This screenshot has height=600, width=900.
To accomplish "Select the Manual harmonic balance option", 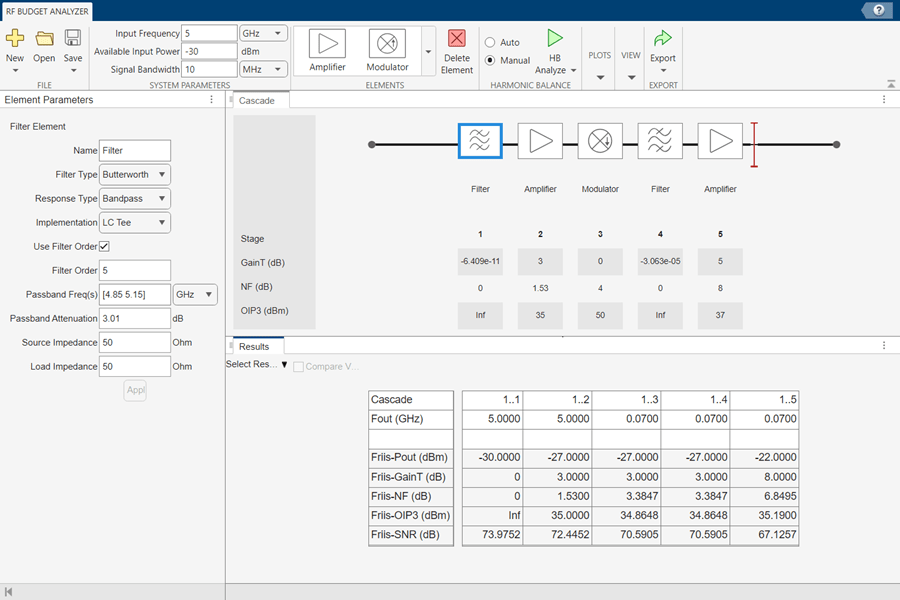I will (x=490, y=60).
